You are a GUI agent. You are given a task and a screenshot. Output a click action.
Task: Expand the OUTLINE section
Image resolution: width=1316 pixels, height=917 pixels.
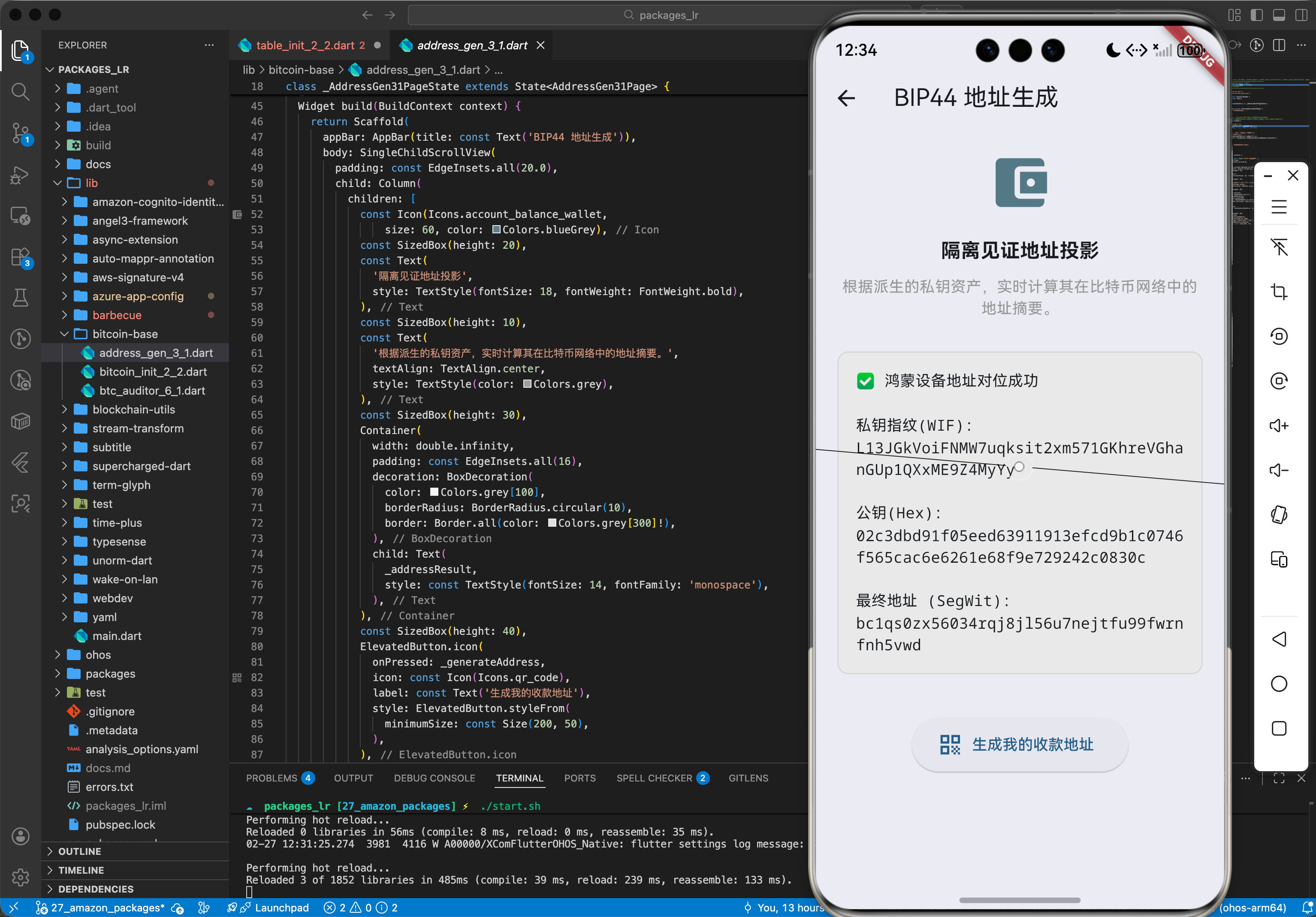click(x=80, y=851)
